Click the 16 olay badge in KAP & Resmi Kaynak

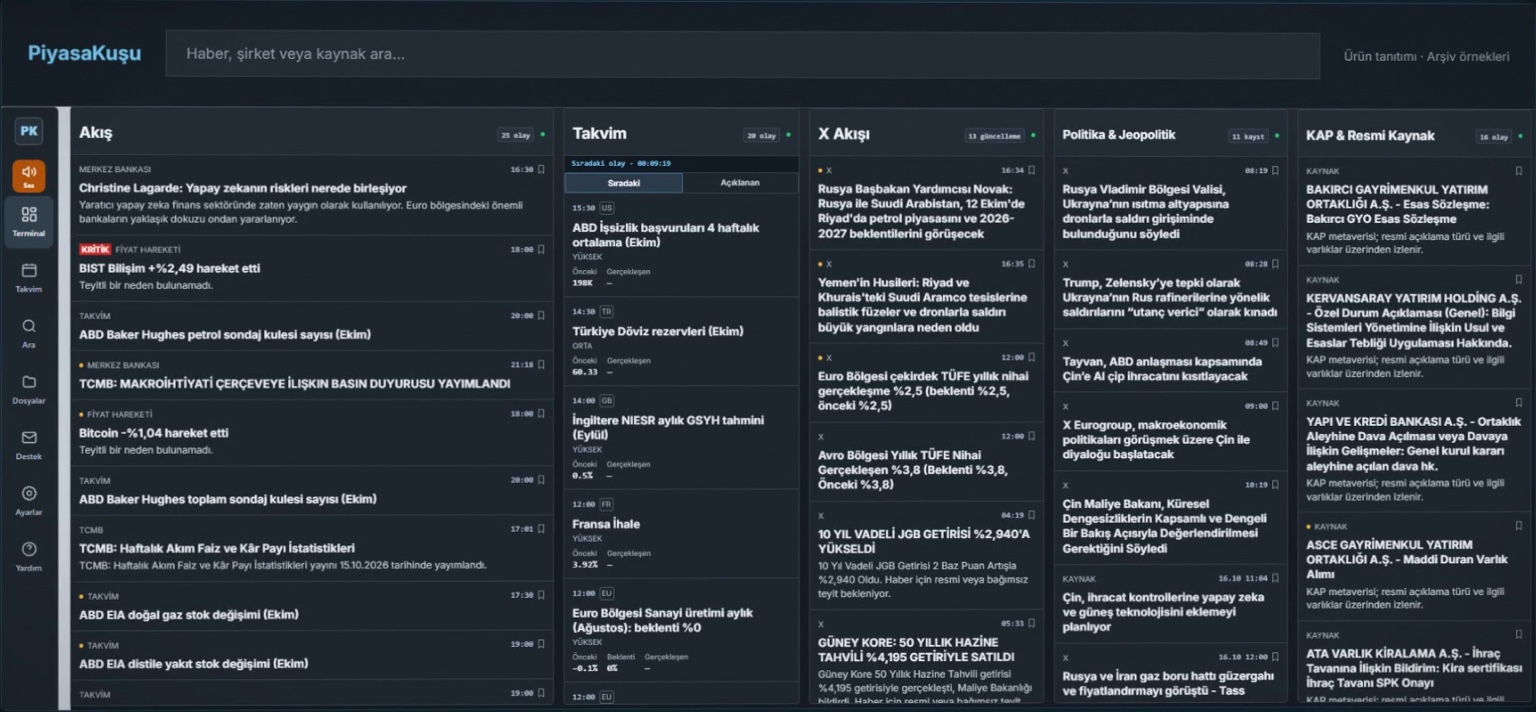click(1495, 135)
